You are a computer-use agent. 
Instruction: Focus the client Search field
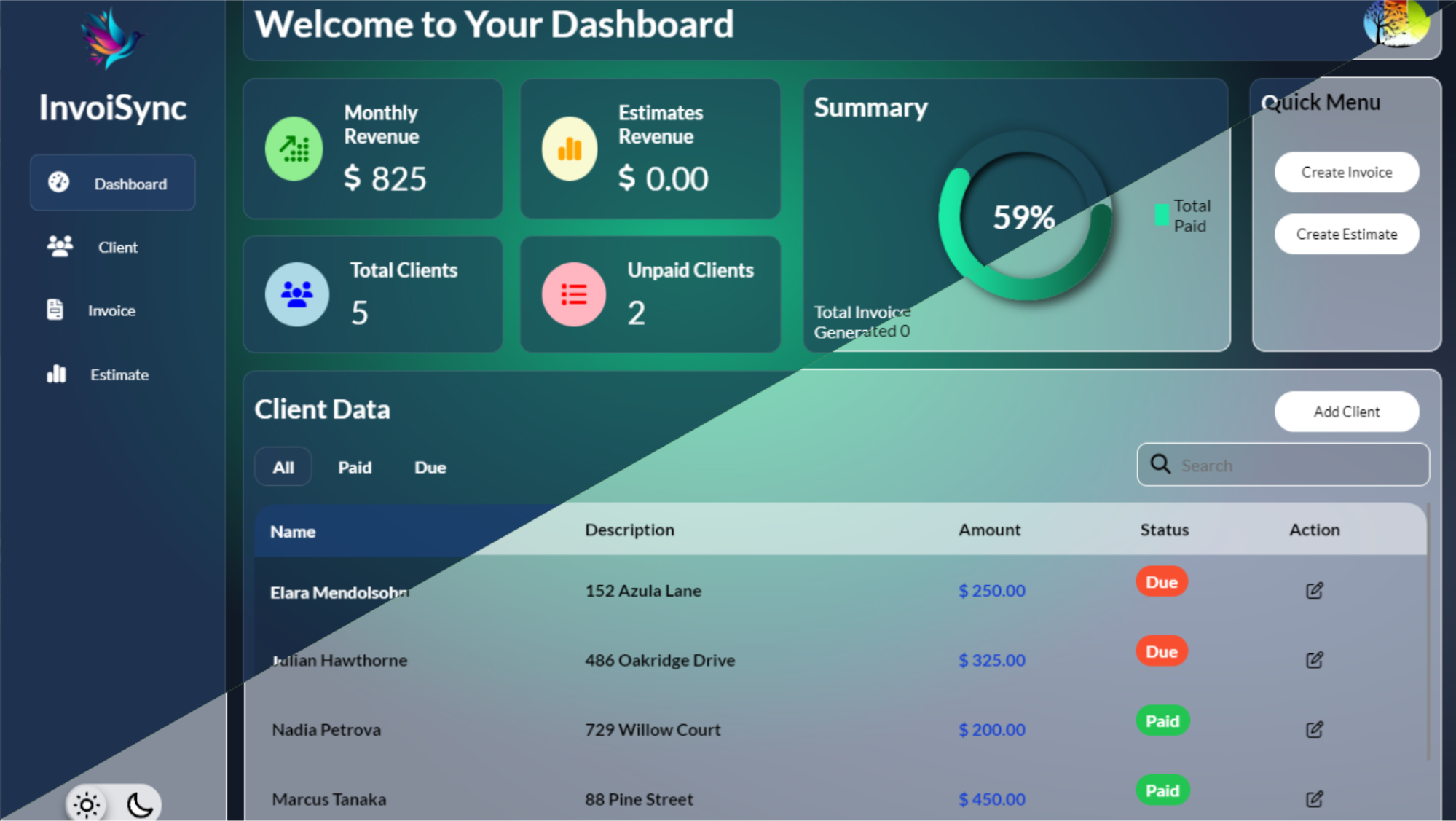[1283, 465]
